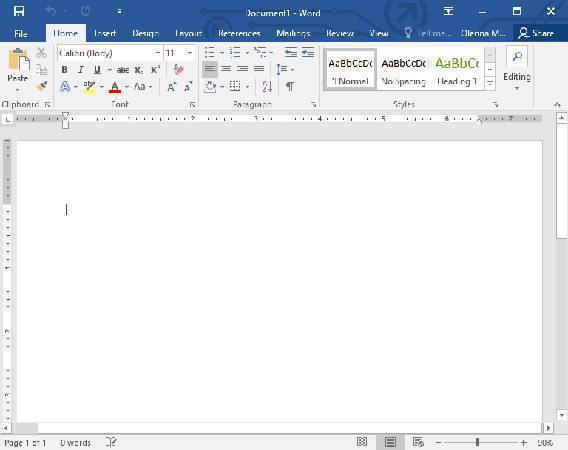Open the font size dropdown
Screen dimensions: 568x450
[189, 53]
